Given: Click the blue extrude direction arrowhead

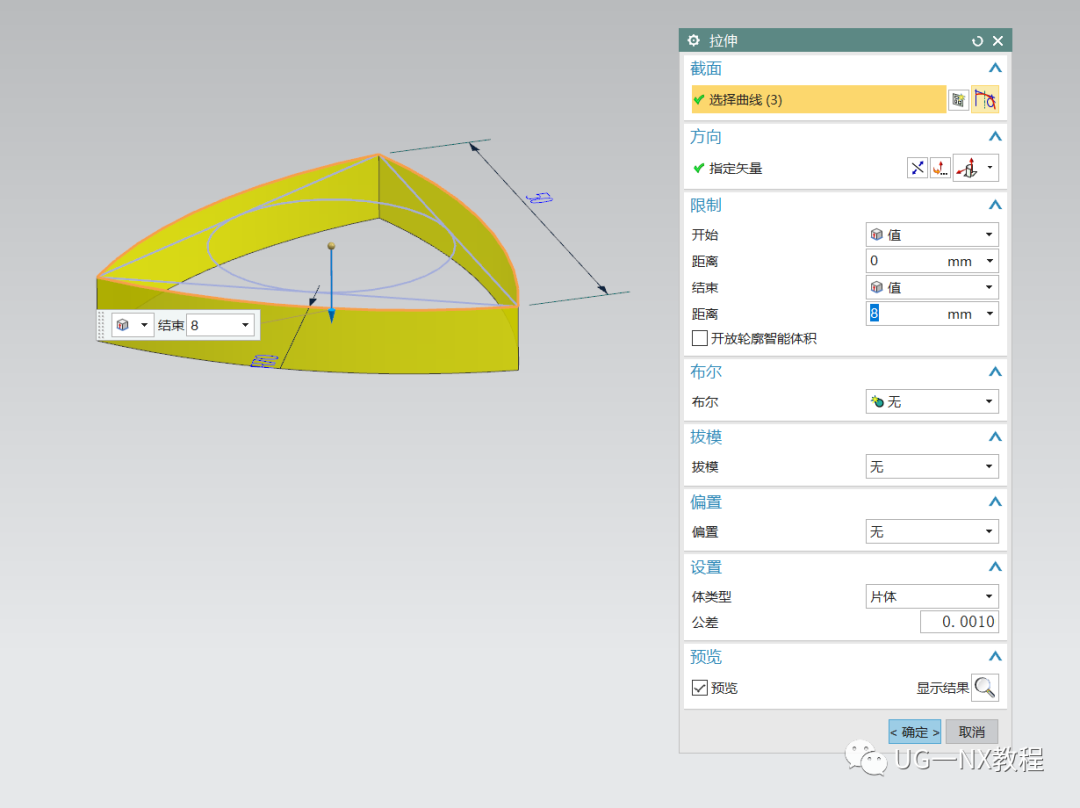Looking at the screenshot, I should [331, 315].
